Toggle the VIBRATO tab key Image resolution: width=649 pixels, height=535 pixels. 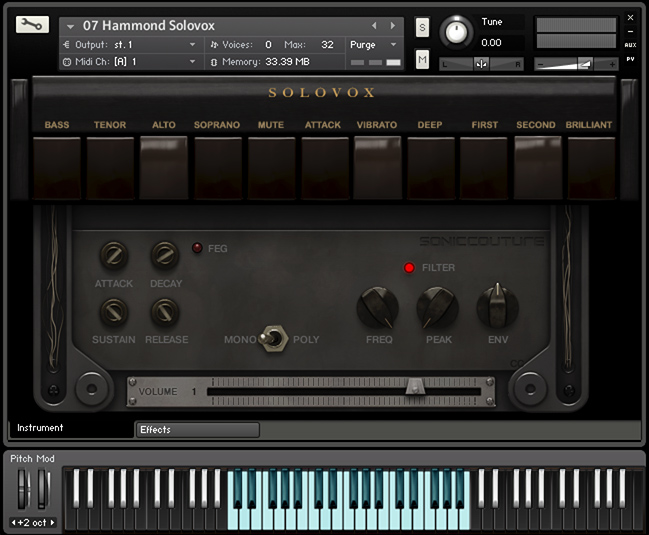click(377, 168)
